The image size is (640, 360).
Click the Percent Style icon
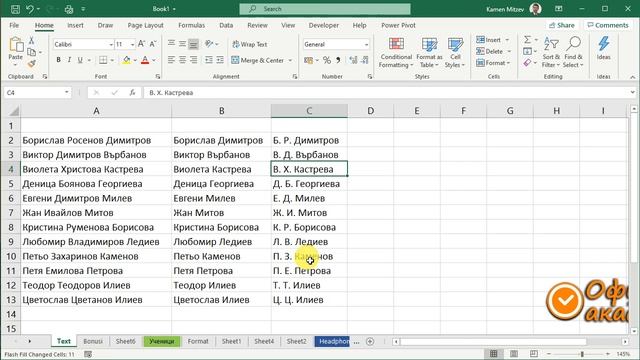[327, 60]
